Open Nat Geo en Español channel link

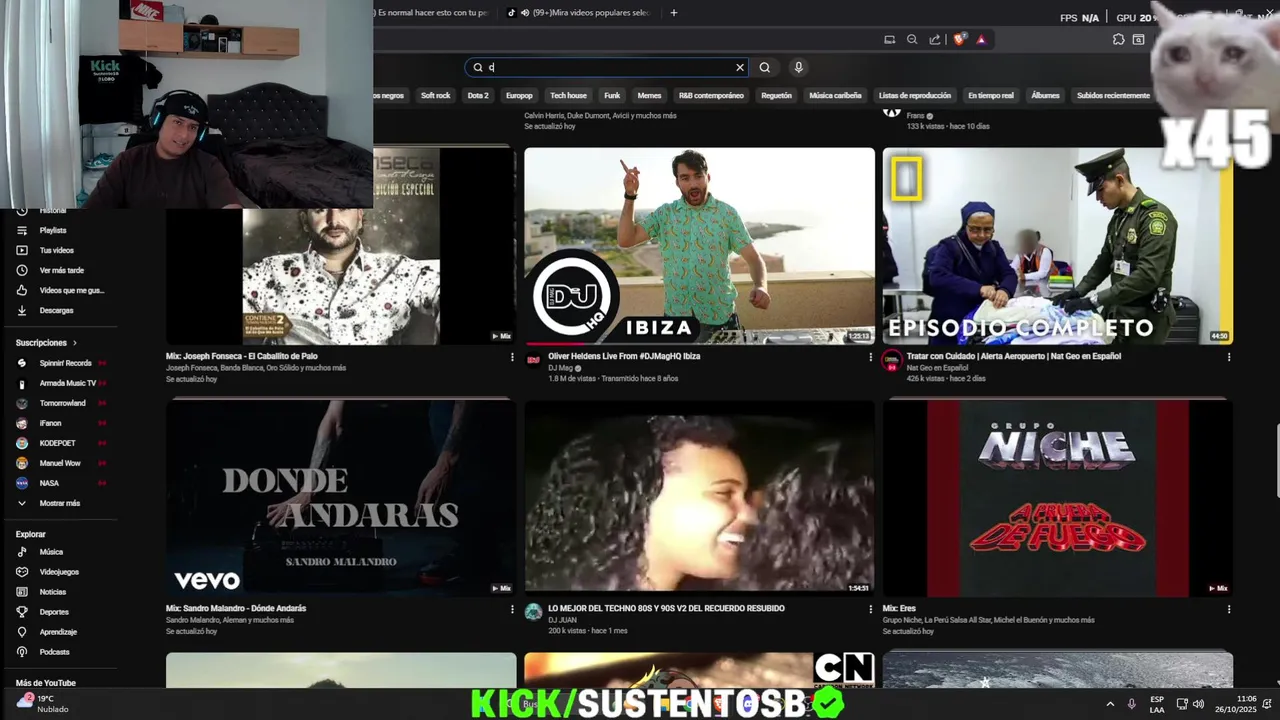pyautogui.click(x=937, y=368)
